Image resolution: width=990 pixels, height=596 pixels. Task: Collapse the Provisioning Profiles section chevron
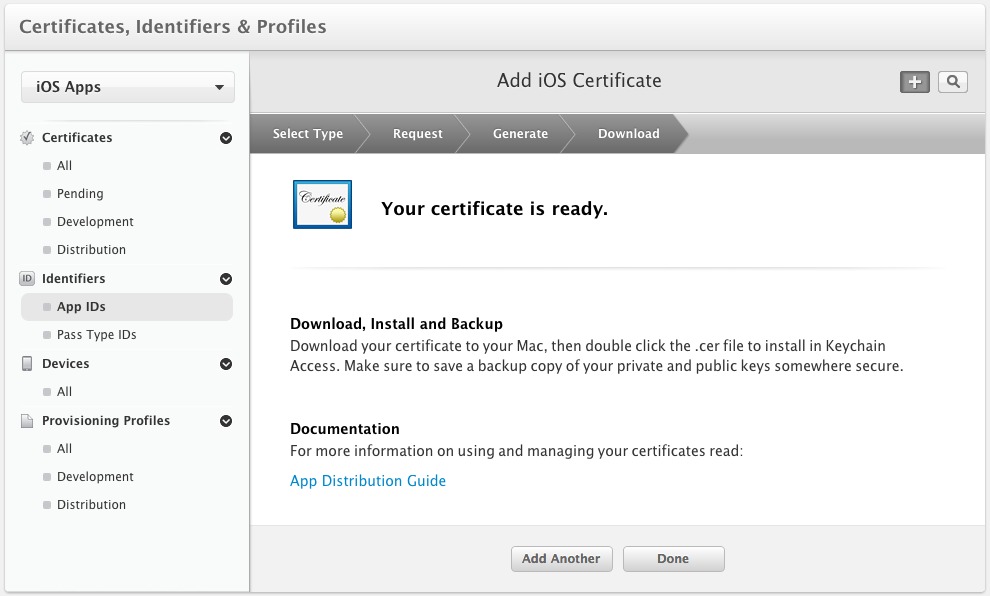226,421
